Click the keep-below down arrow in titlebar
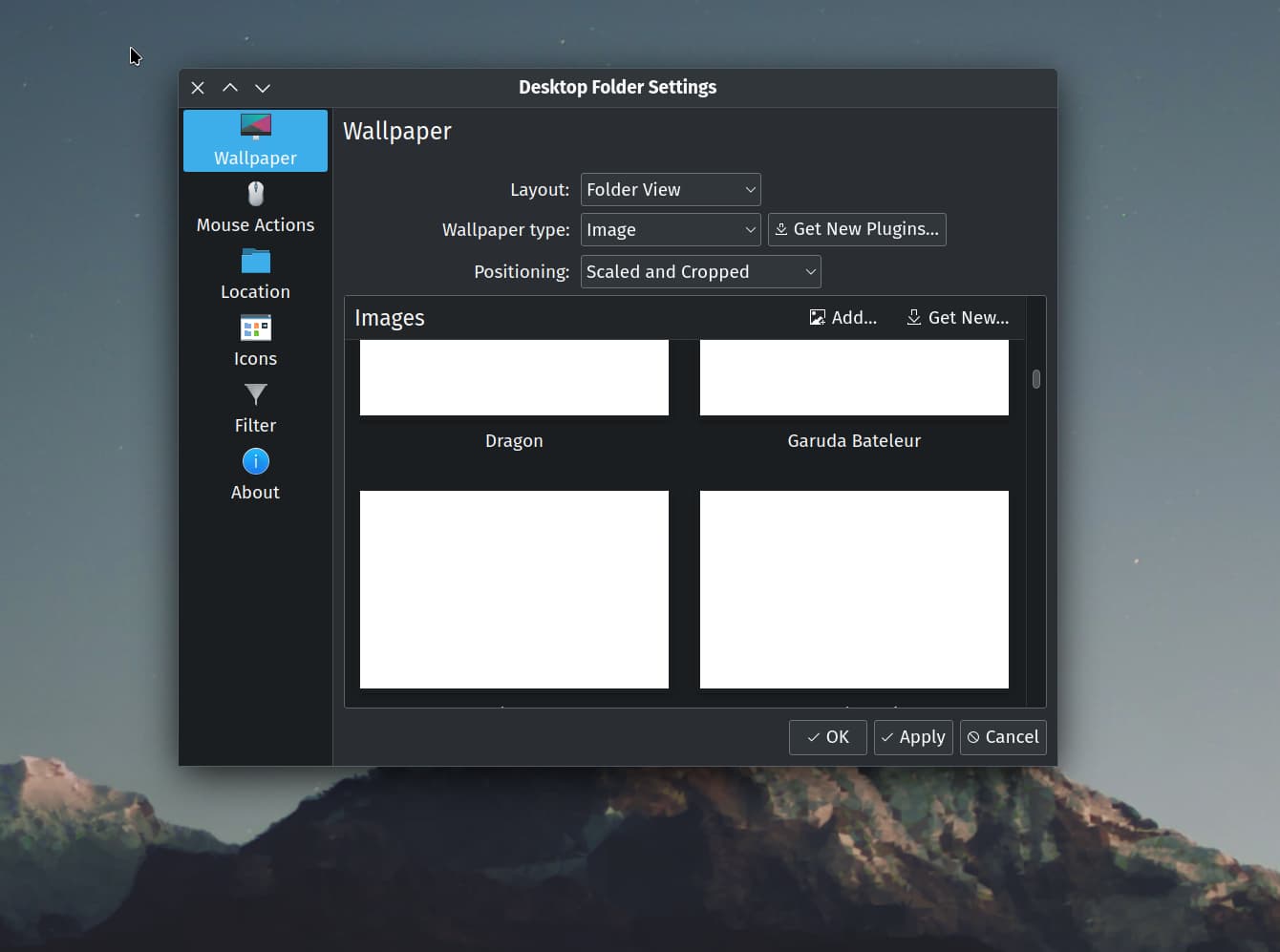This screenshot has height=952, width=1280. pos(263,88)
